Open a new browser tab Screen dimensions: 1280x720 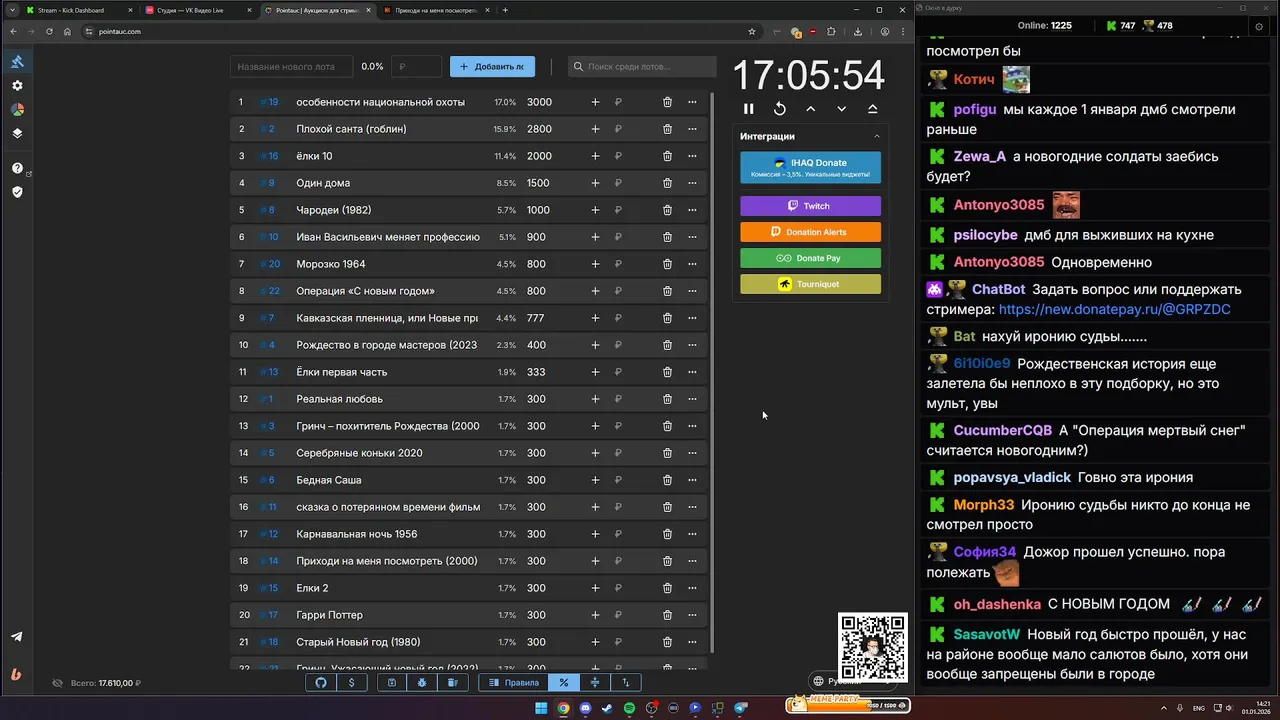pyautogui.click(x=505, y=10)
